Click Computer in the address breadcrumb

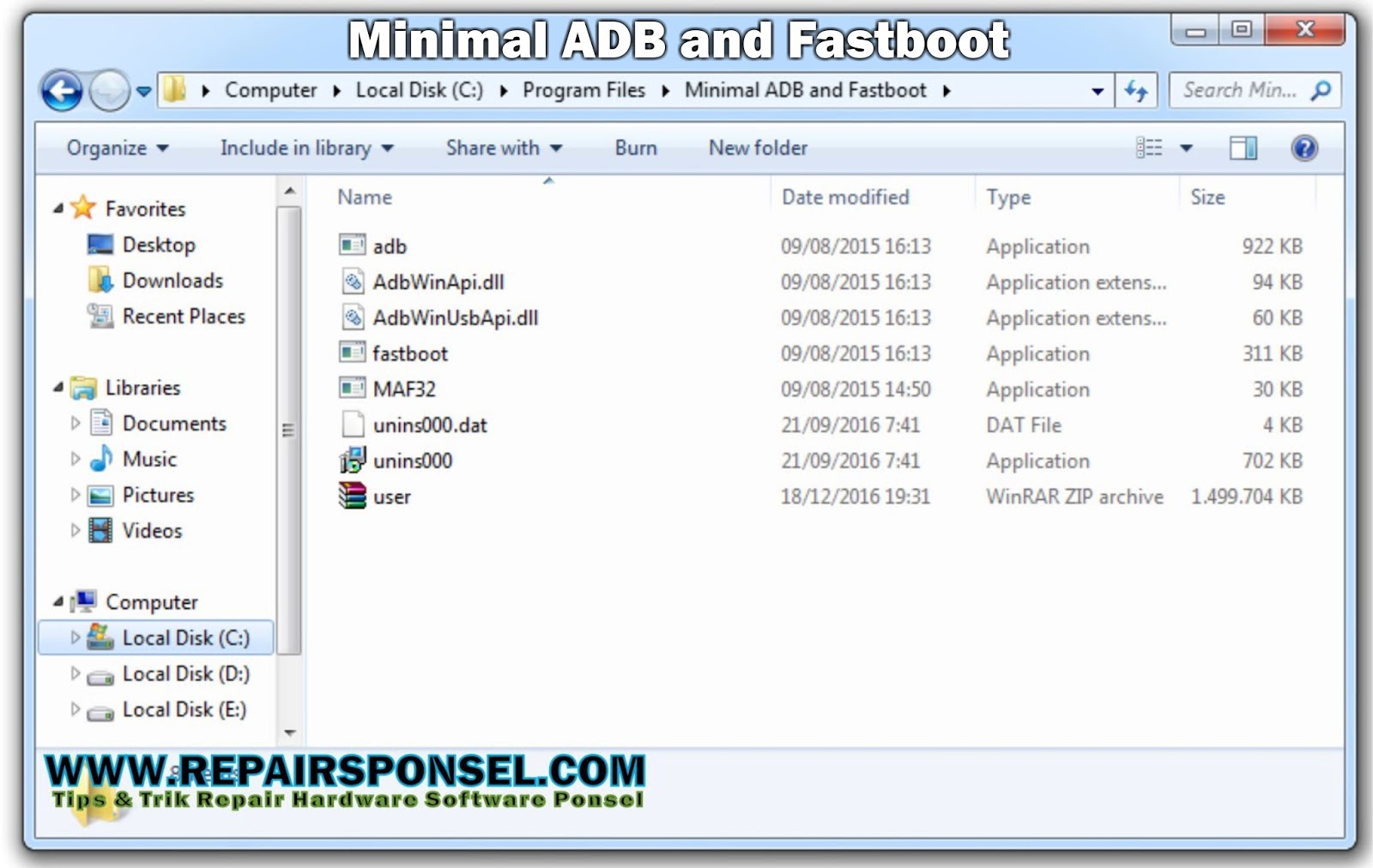point(270,90)
